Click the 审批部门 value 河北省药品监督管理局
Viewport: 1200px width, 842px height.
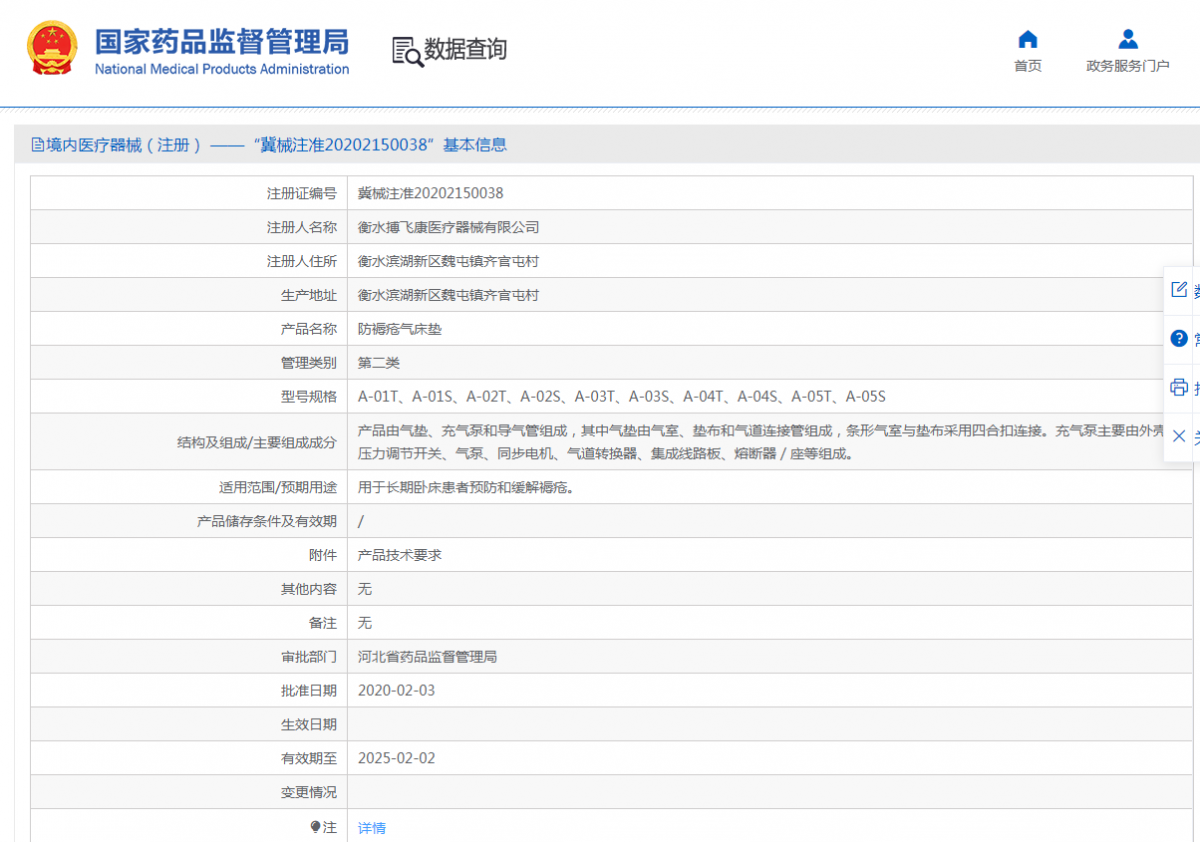(427, 656)
